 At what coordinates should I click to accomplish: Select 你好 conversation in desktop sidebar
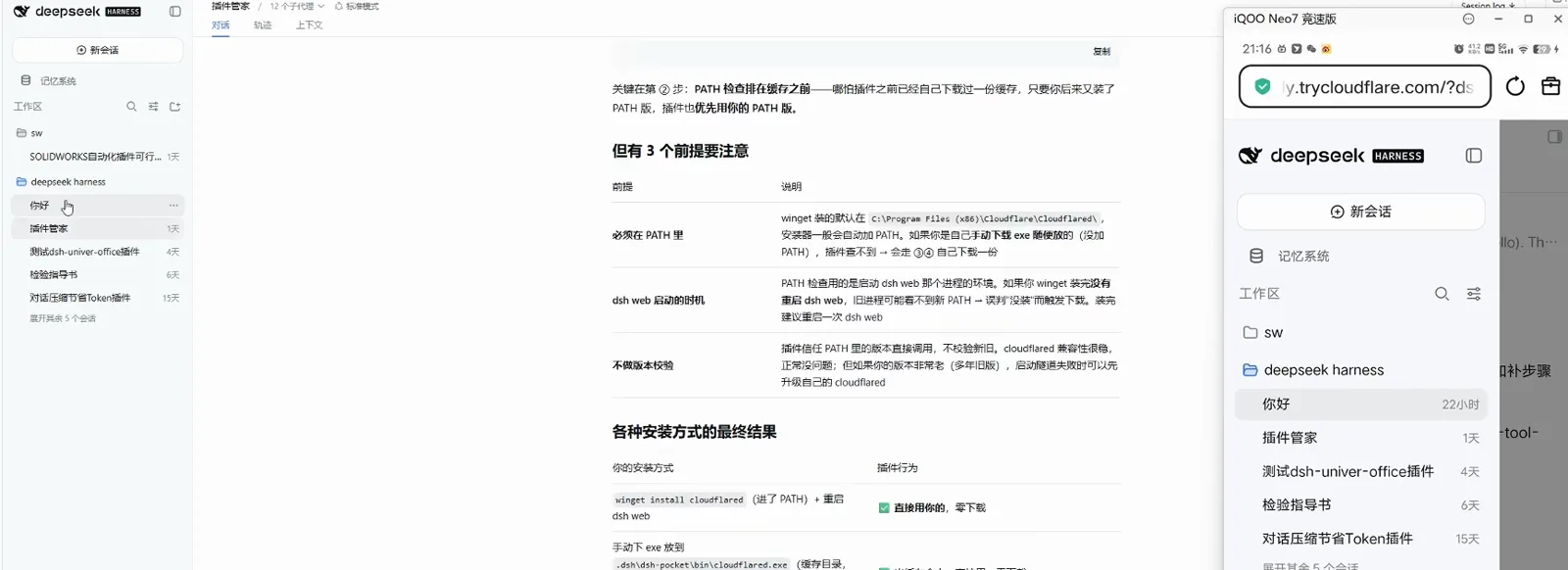coord(98,206)
